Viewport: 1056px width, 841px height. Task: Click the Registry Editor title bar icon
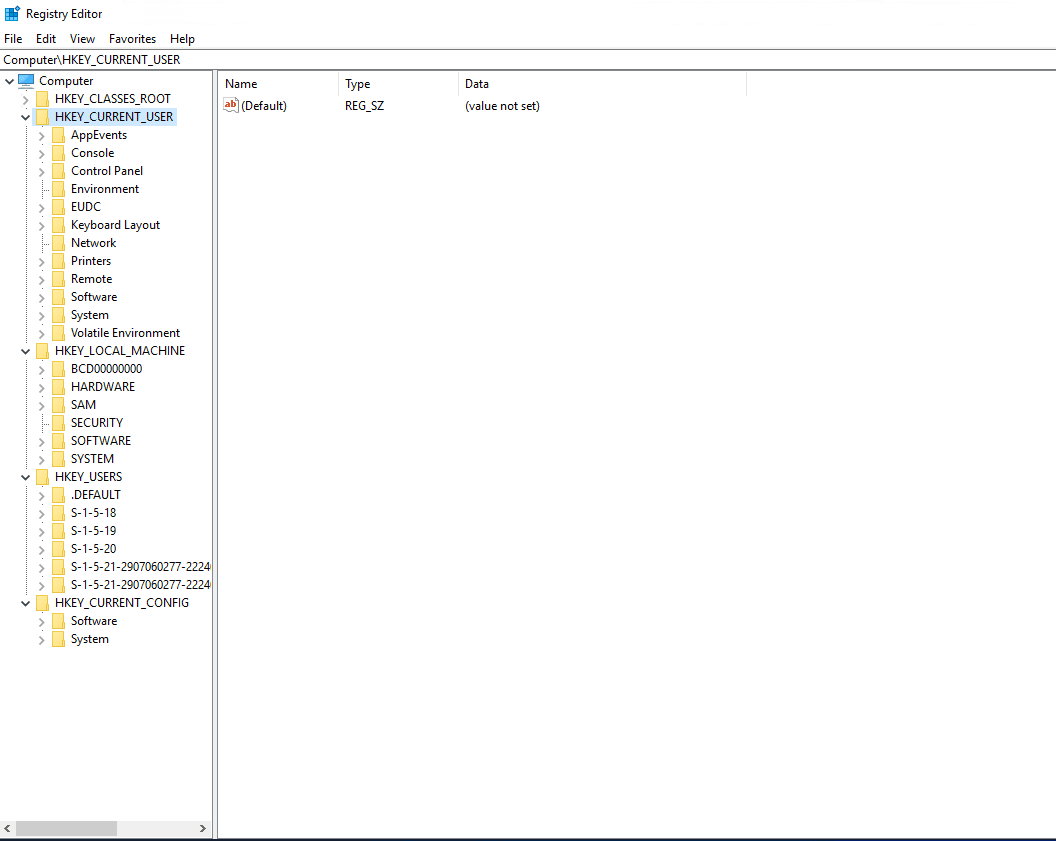(12, 14)
